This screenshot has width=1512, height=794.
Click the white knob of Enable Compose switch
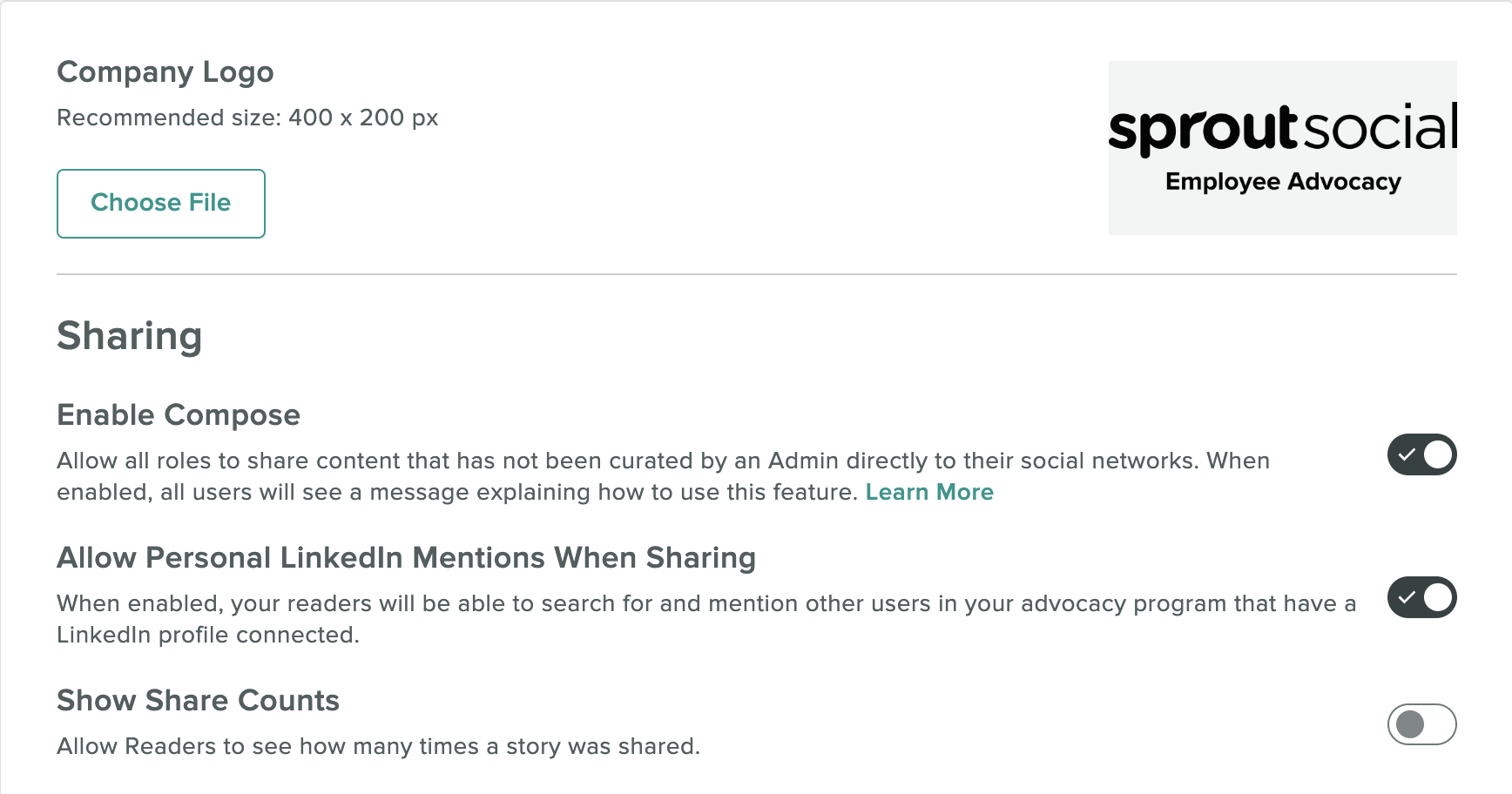pyautogui.click(x=1438, y=454)
